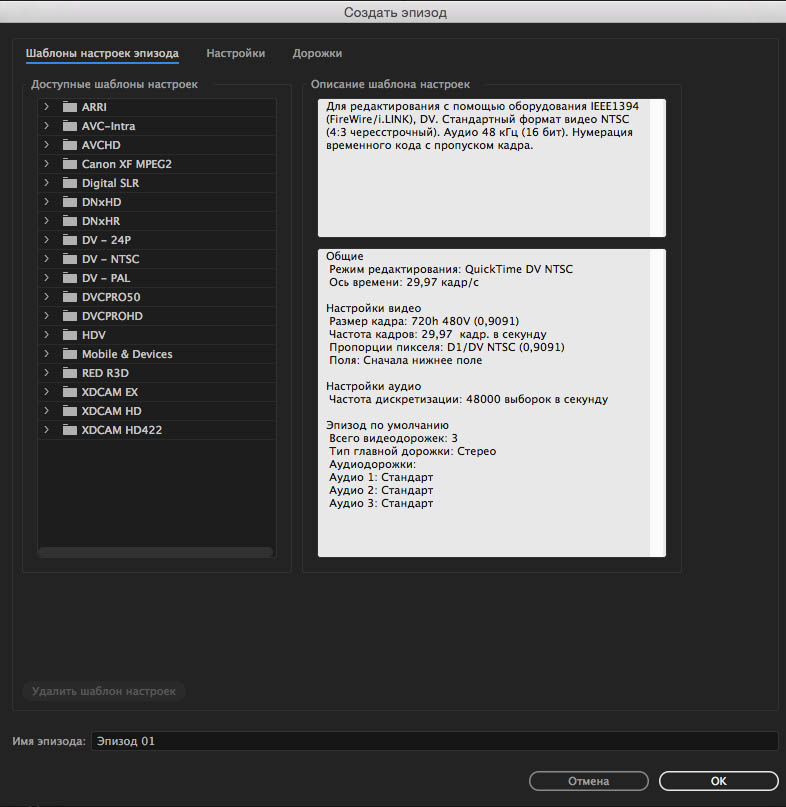Switch to the Дорожки tab
The image size is (786, 807).
click(x=317, y=53)
